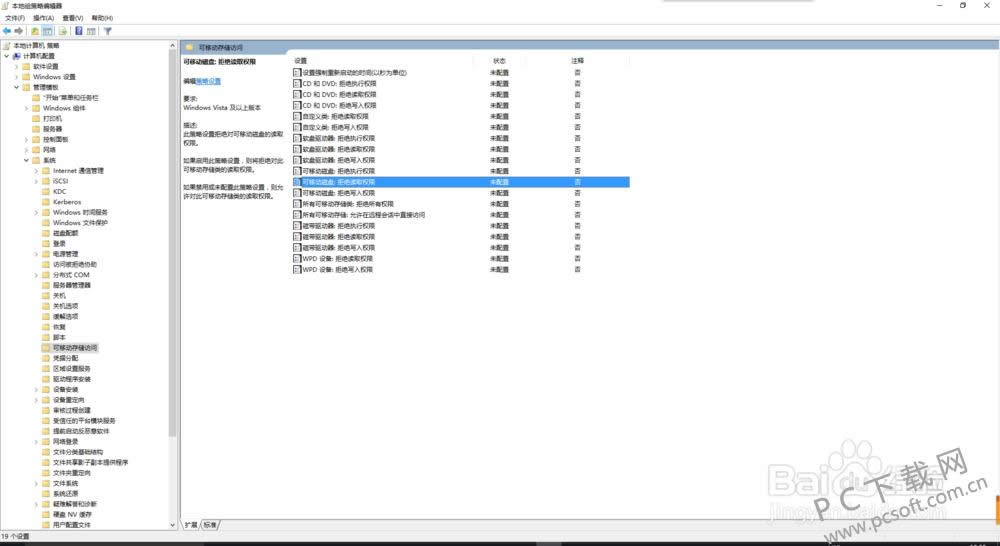Image resolution: width=1000 pixels, height=546 pixels.
Task: Click the Back arrow toolbar icon
Action: tap(7, 31)
